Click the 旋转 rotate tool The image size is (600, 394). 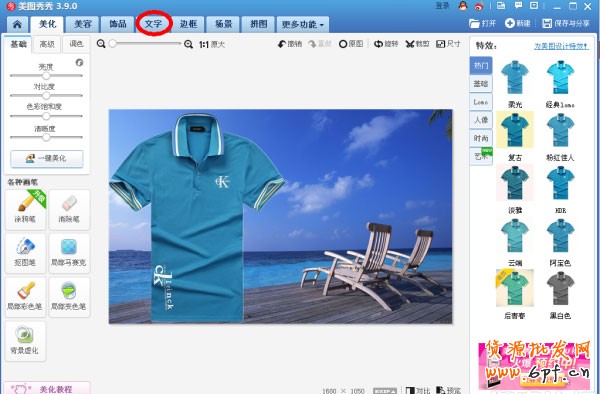(386, 44)
